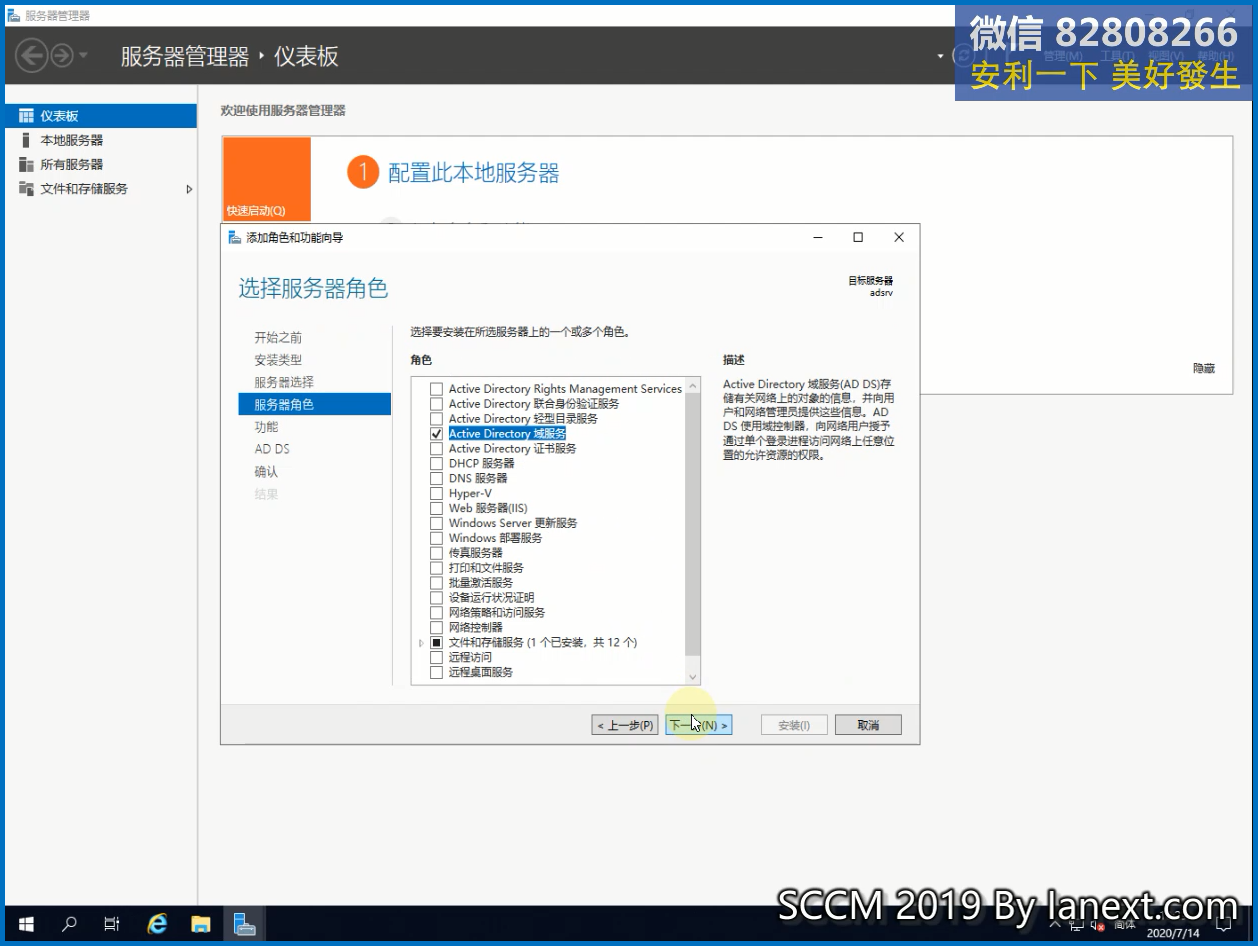Open the navigation history dropdown arrow
Image resolution: width=1258 pixels, height=946 pixels.
point(83,55)
